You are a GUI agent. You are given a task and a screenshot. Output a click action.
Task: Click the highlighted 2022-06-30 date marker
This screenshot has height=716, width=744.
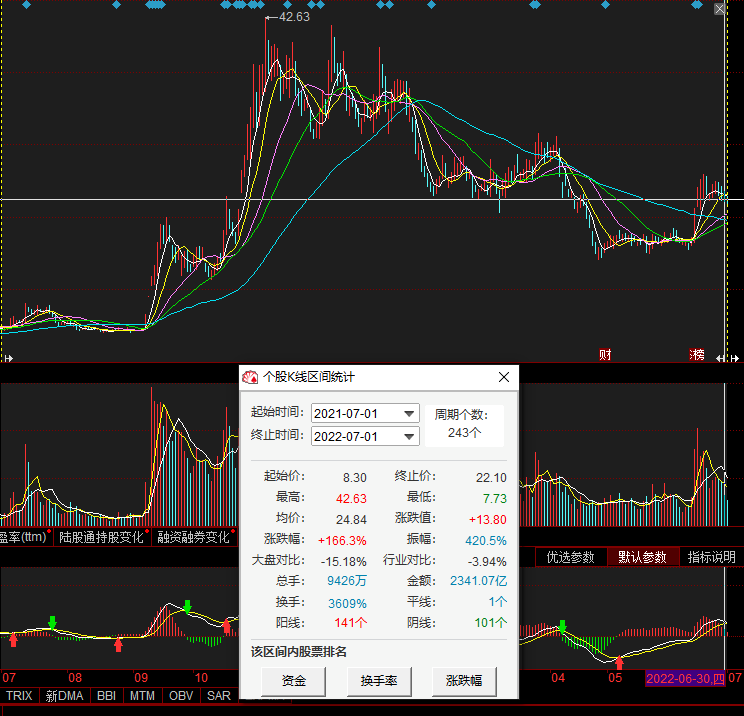(685, 678)
